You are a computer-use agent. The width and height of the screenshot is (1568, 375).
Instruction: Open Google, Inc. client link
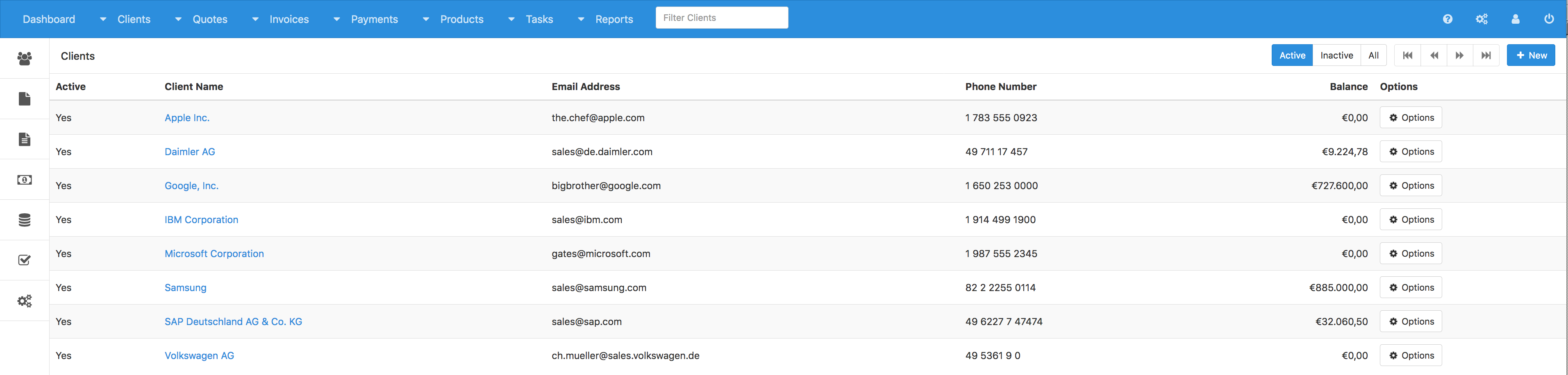tap(192, 186)
